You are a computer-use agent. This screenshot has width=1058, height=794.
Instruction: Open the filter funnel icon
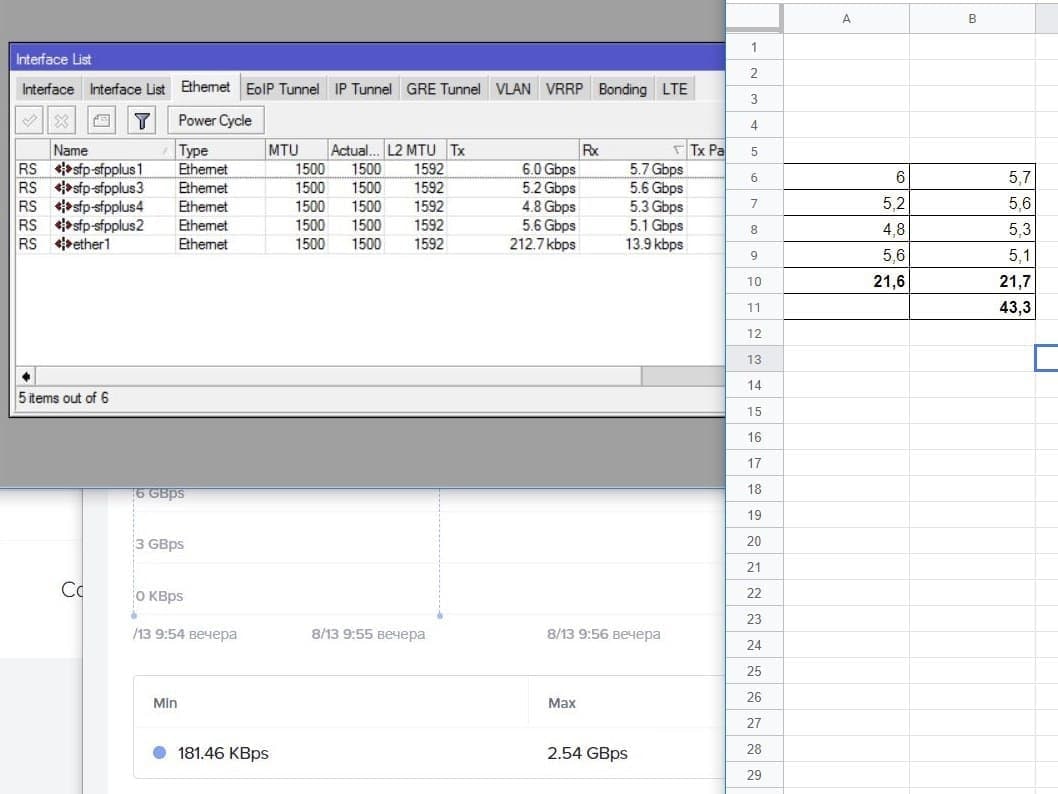(x=142, y=121)
